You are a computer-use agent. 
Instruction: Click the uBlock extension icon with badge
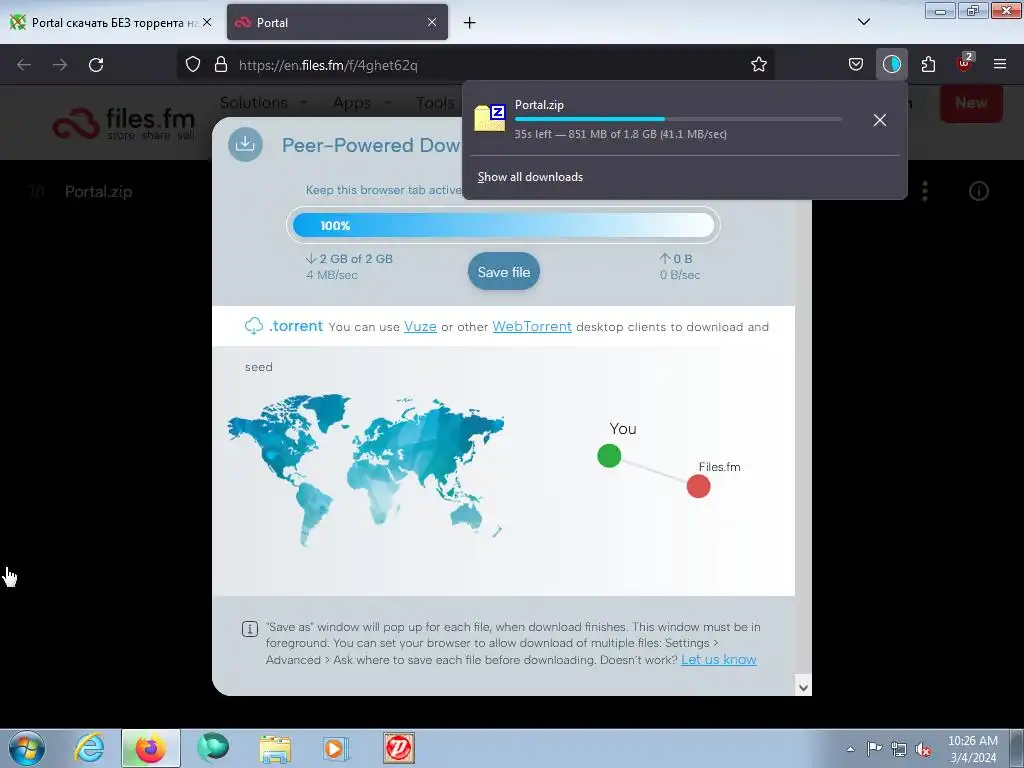coord(965,63)
